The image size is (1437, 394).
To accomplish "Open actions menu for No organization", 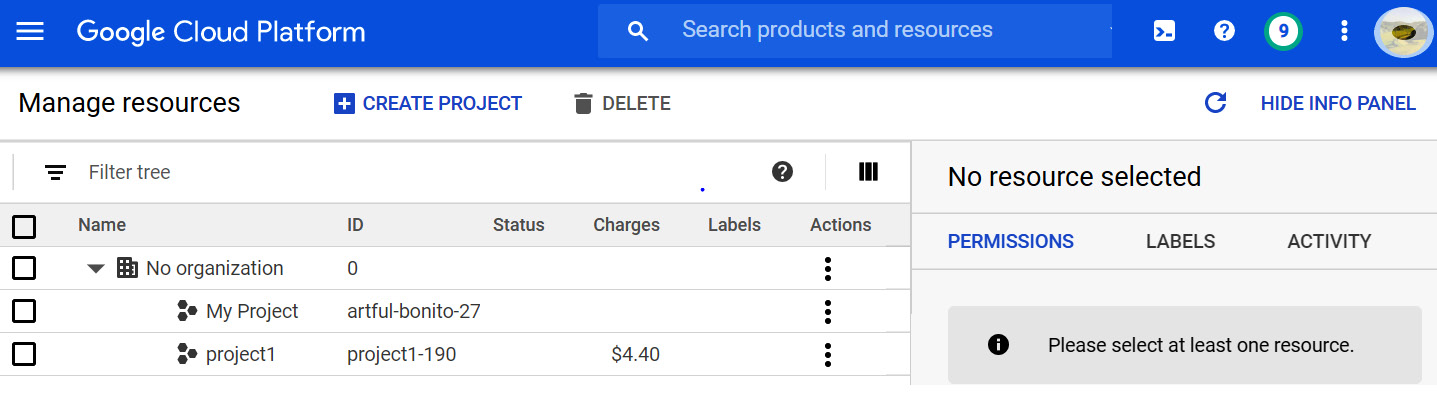I will 827,268.
